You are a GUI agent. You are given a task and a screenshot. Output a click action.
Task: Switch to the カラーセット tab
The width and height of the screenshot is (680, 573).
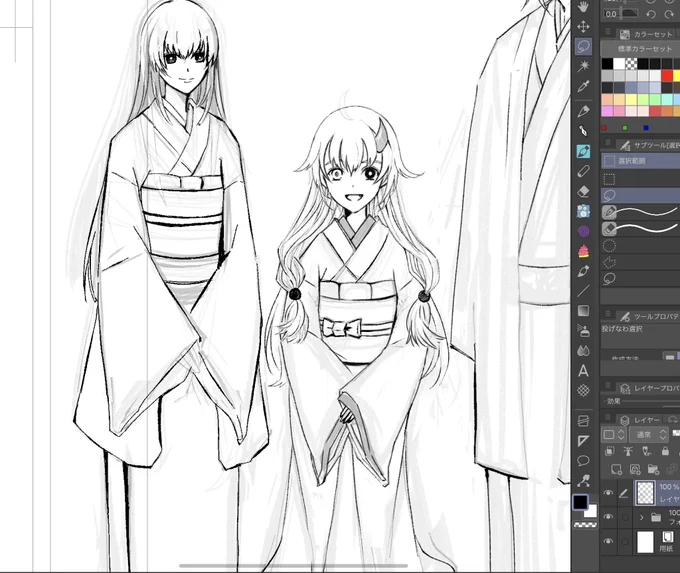647,34
